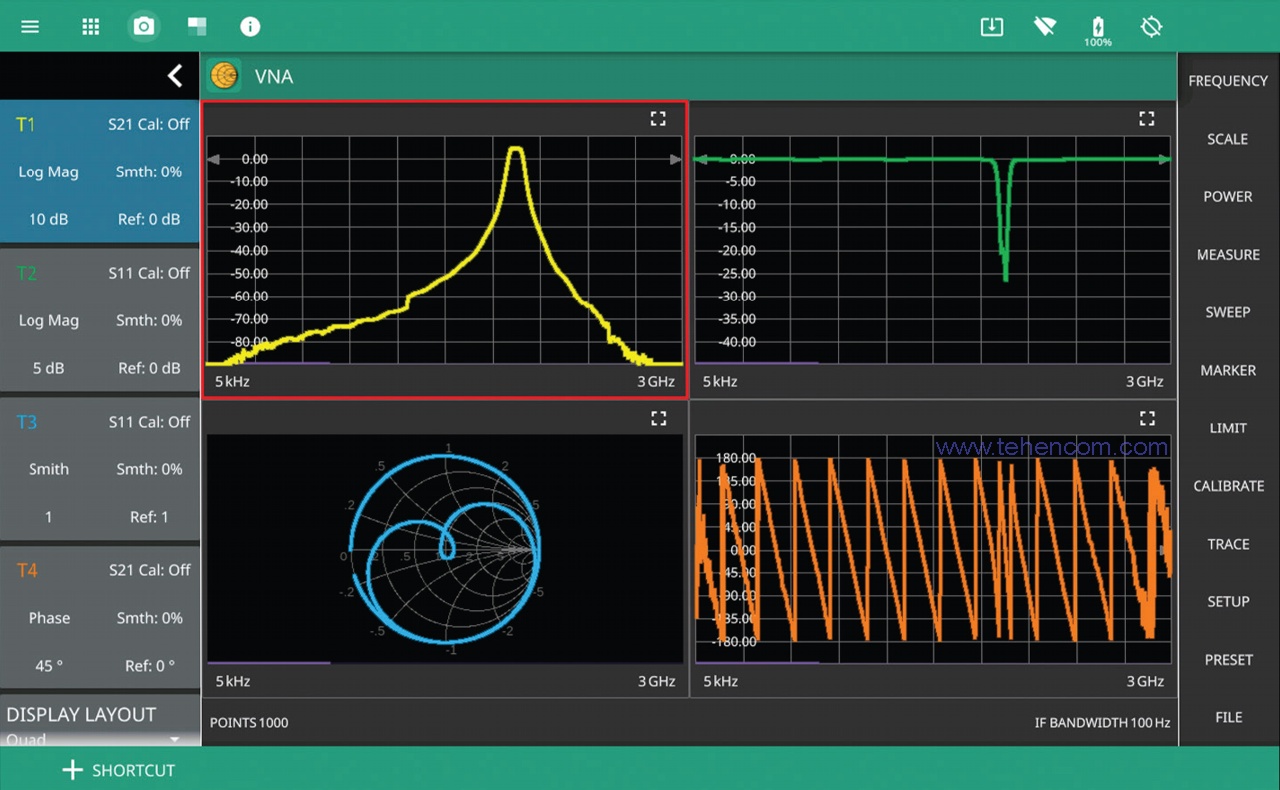The height and width of the screenshot is (790, 1280).
Task: Click the save/download icon in top bar
Action: point(991,26)
